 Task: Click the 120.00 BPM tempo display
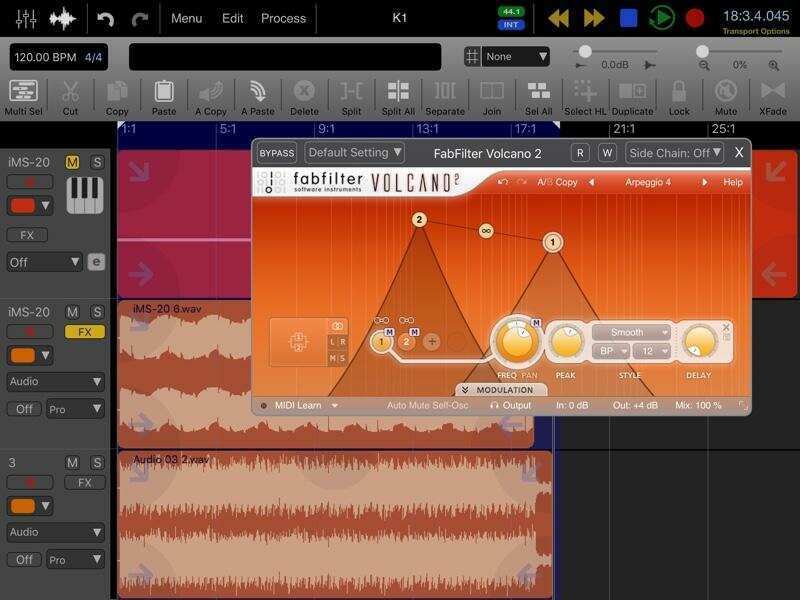point(45,57)
